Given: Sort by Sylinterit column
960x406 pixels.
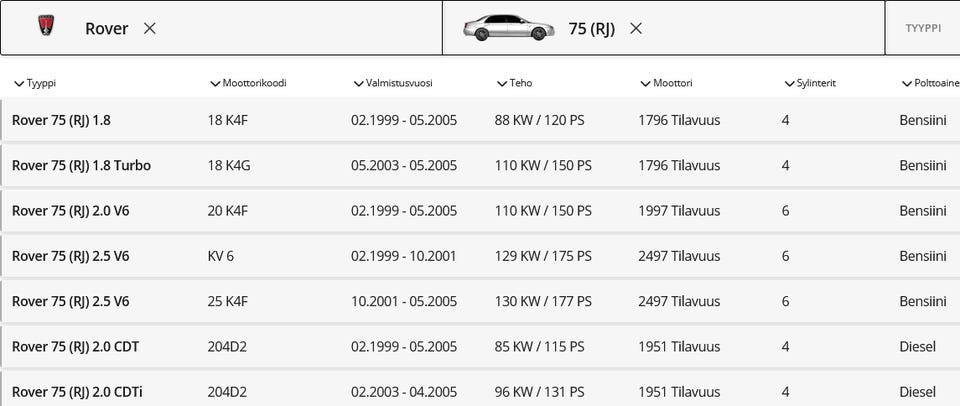Looking at the screenshot, I should coord(810,83).
